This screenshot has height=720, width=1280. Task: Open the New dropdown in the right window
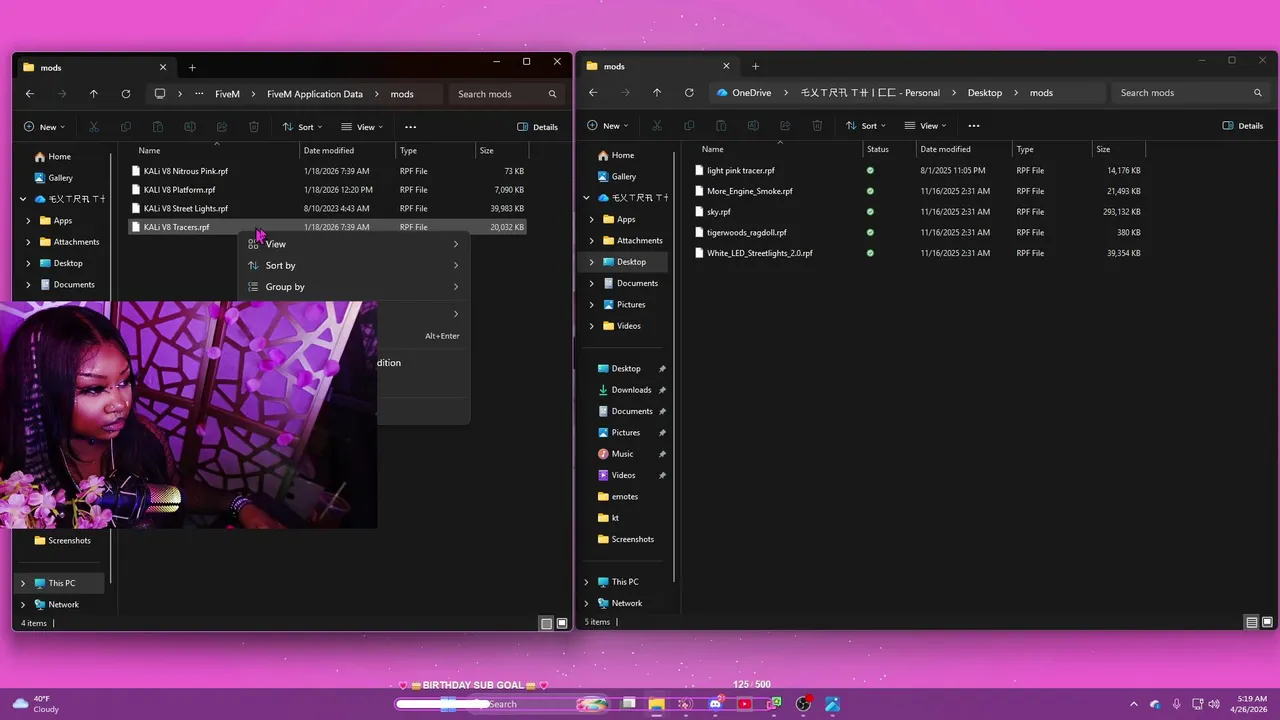point(607,126)
